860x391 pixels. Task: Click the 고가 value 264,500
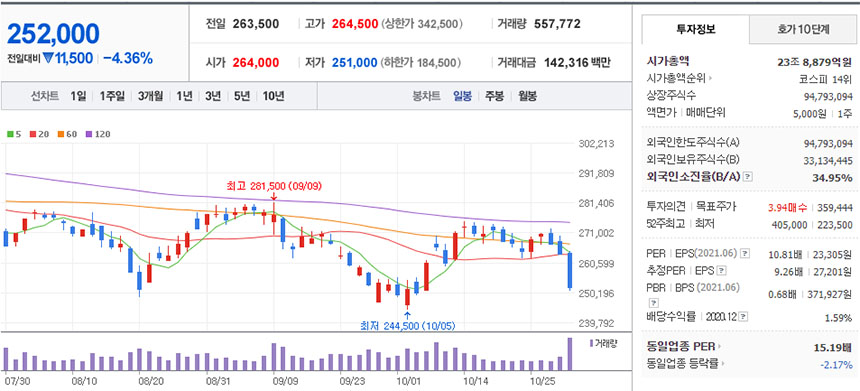coord(355,24)
